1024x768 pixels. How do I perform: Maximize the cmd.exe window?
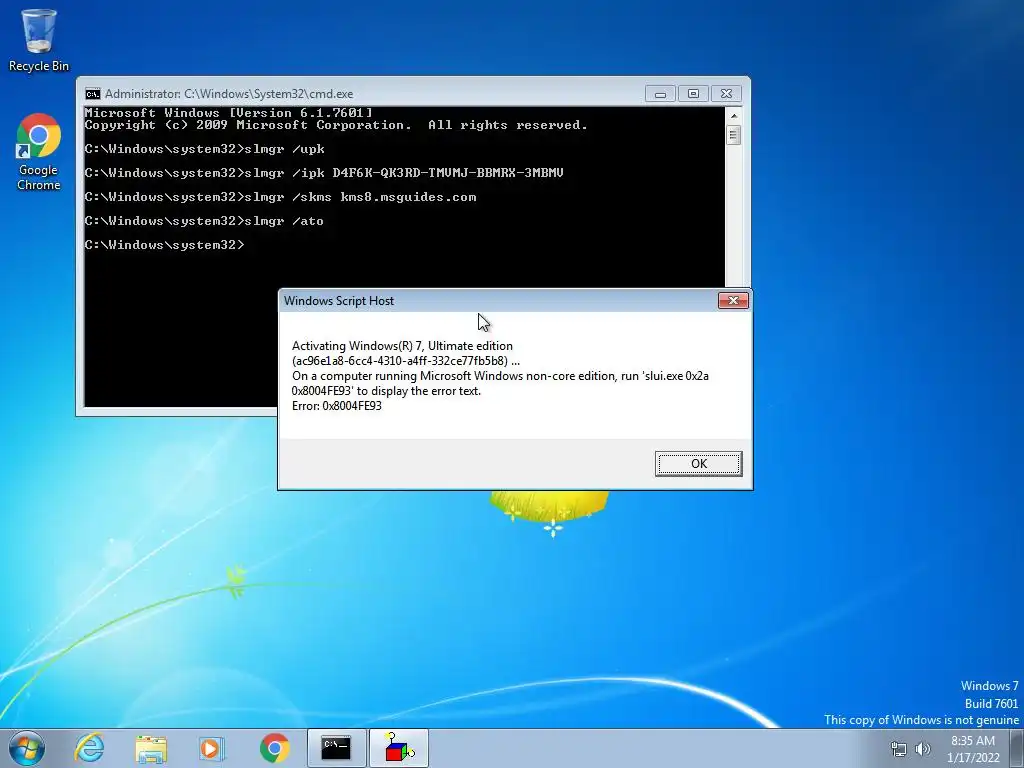point(693,94)
